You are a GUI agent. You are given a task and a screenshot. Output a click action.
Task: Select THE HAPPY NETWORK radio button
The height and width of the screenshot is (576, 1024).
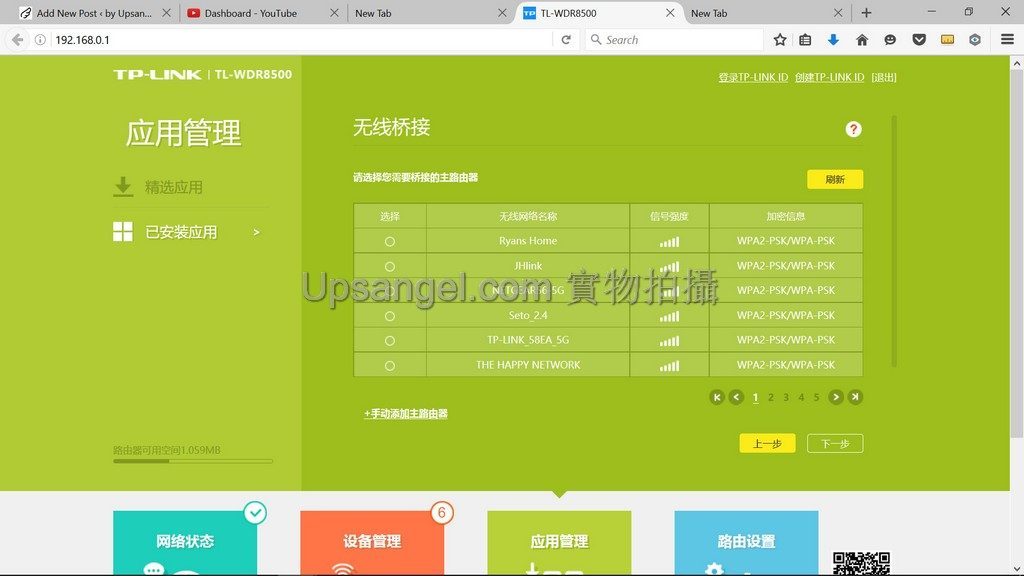tap(390, 366)
